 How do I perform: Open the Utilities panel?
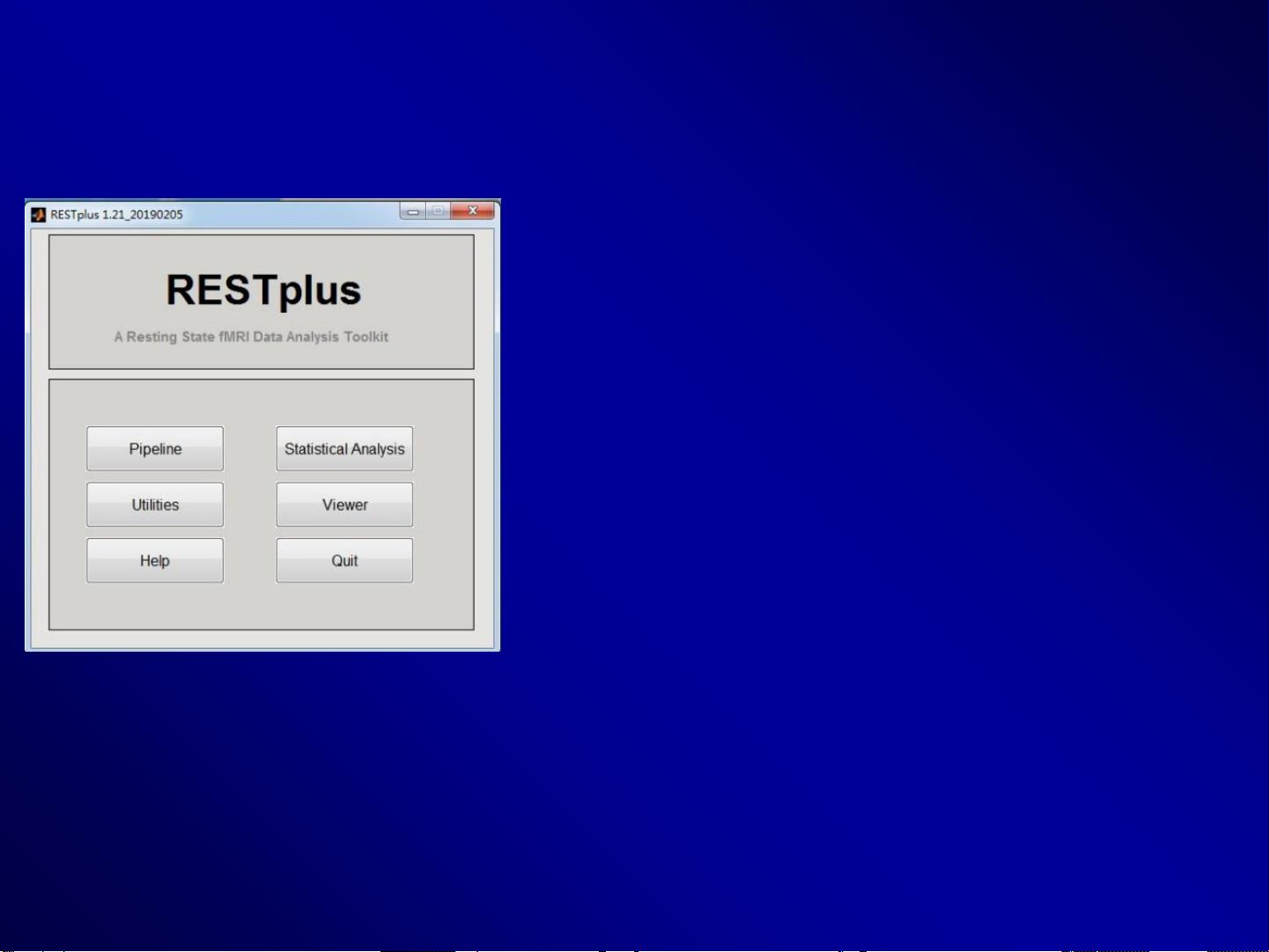154,504
